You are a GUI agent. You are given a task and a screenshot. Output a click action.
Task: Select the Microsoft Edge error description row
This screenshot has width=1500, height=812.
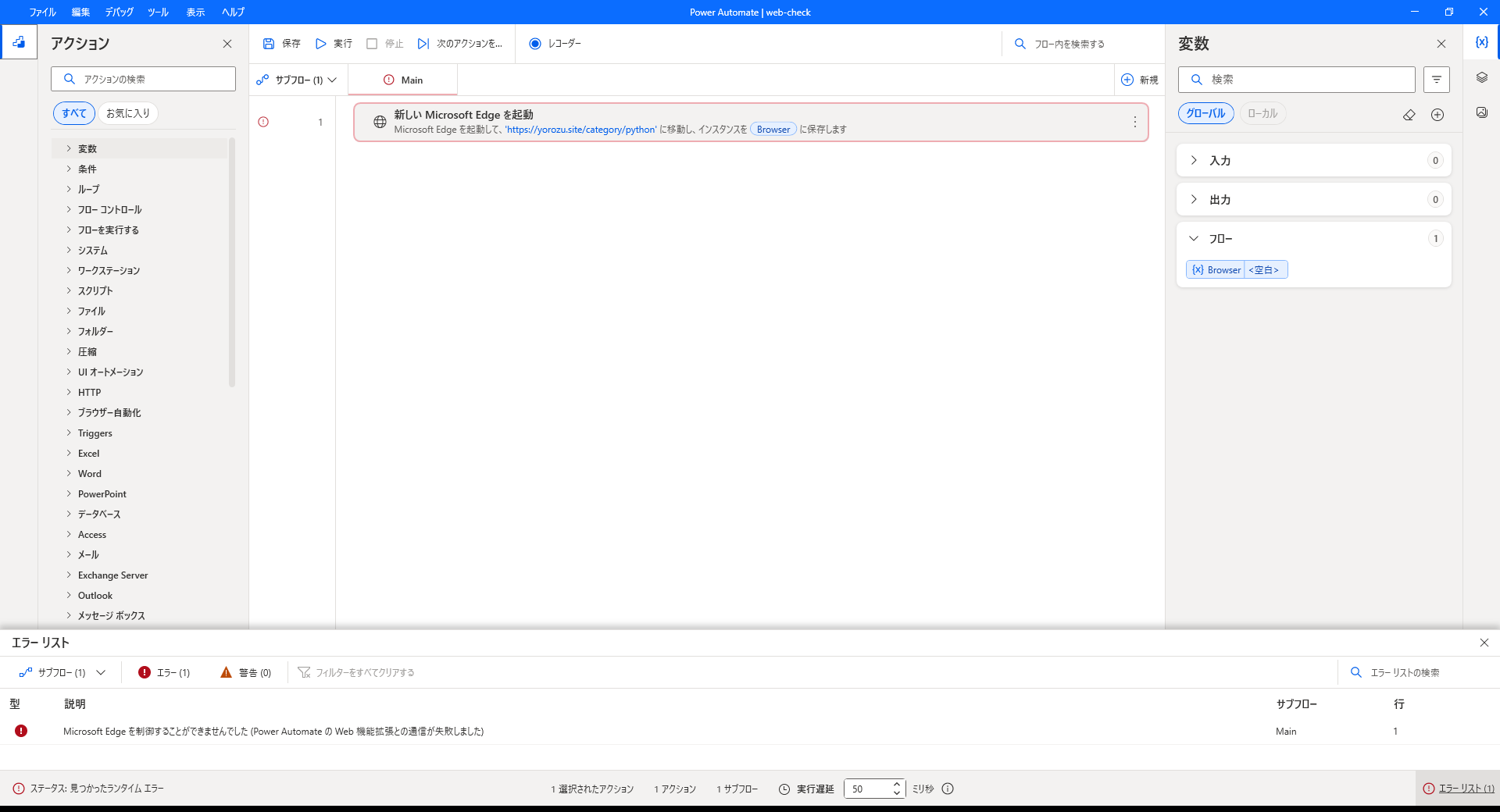(x=750, y=731)
